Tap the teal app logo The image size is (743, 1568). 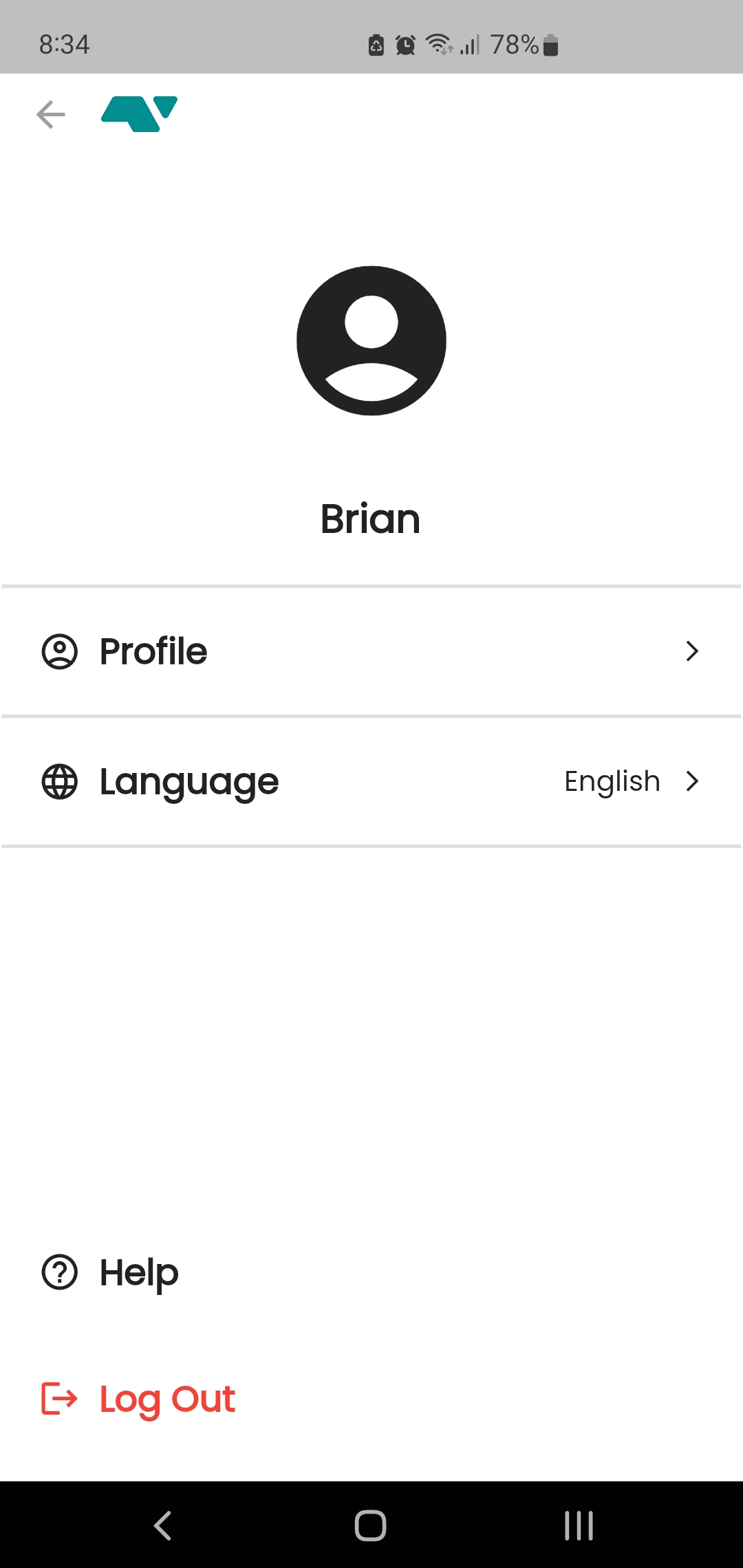(140, 113)
